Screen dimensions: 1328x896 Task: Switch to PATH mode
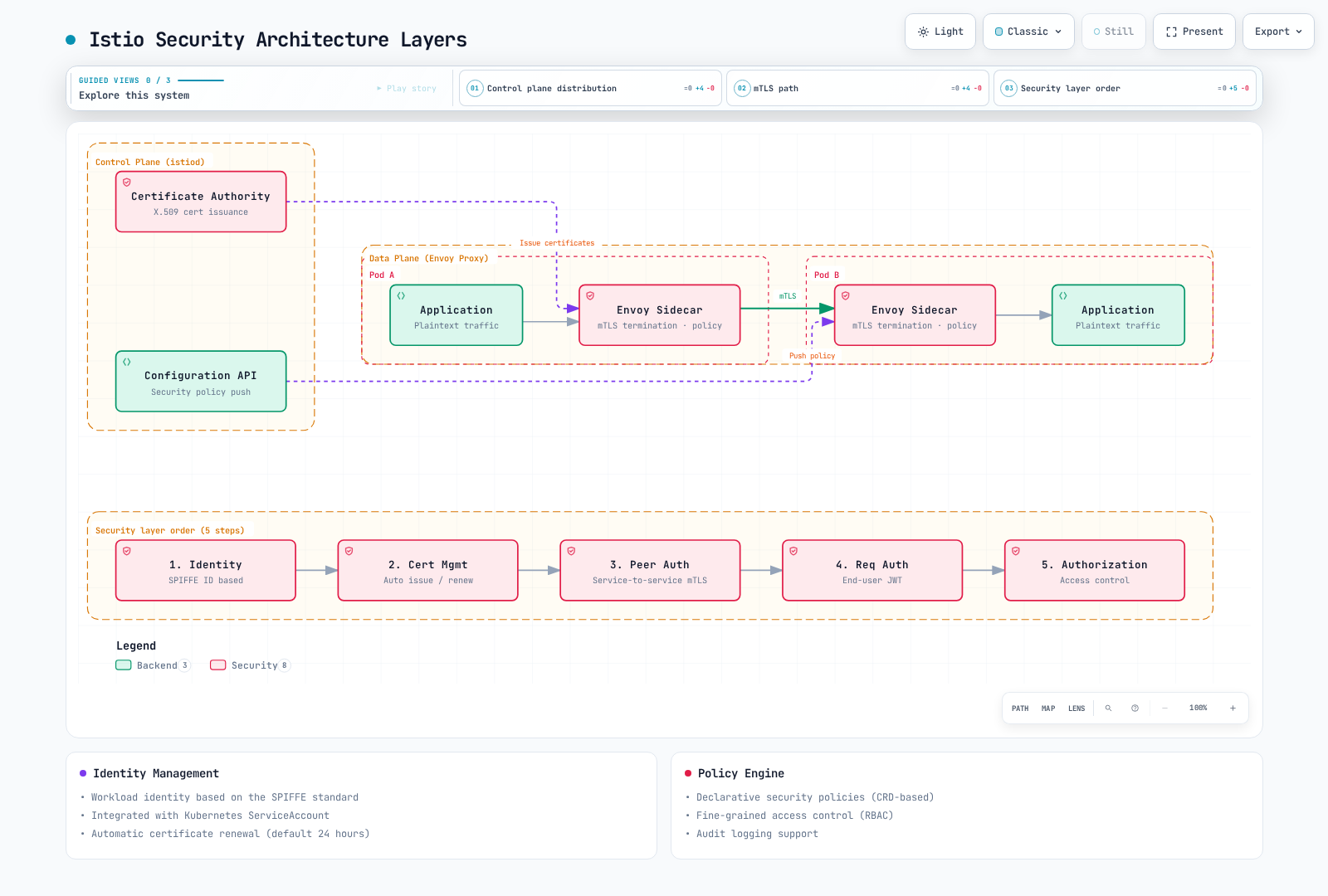(1020, 709)
